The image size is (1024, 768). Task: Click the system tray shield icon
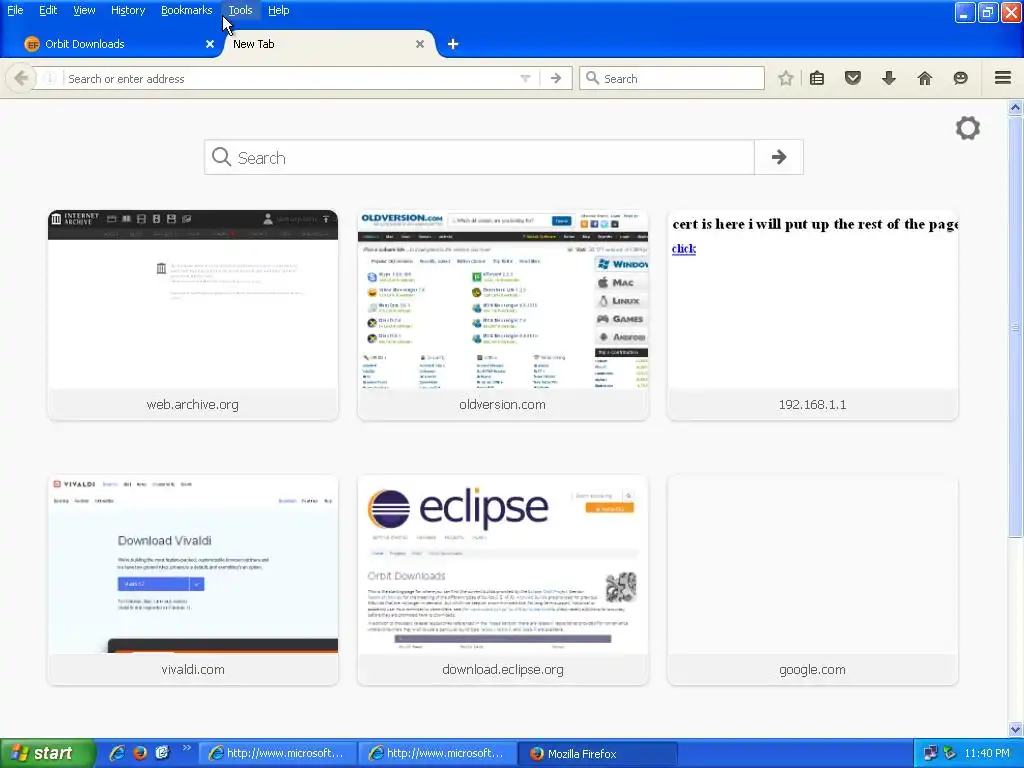950,753
